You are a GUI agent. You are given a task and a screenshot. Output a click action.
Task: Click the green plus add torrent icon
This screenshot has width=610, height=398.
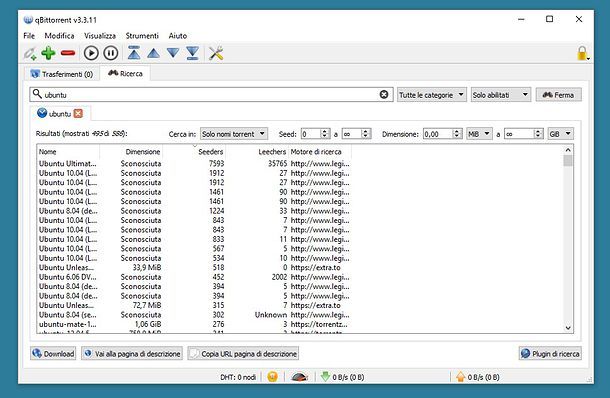point(48,53)
